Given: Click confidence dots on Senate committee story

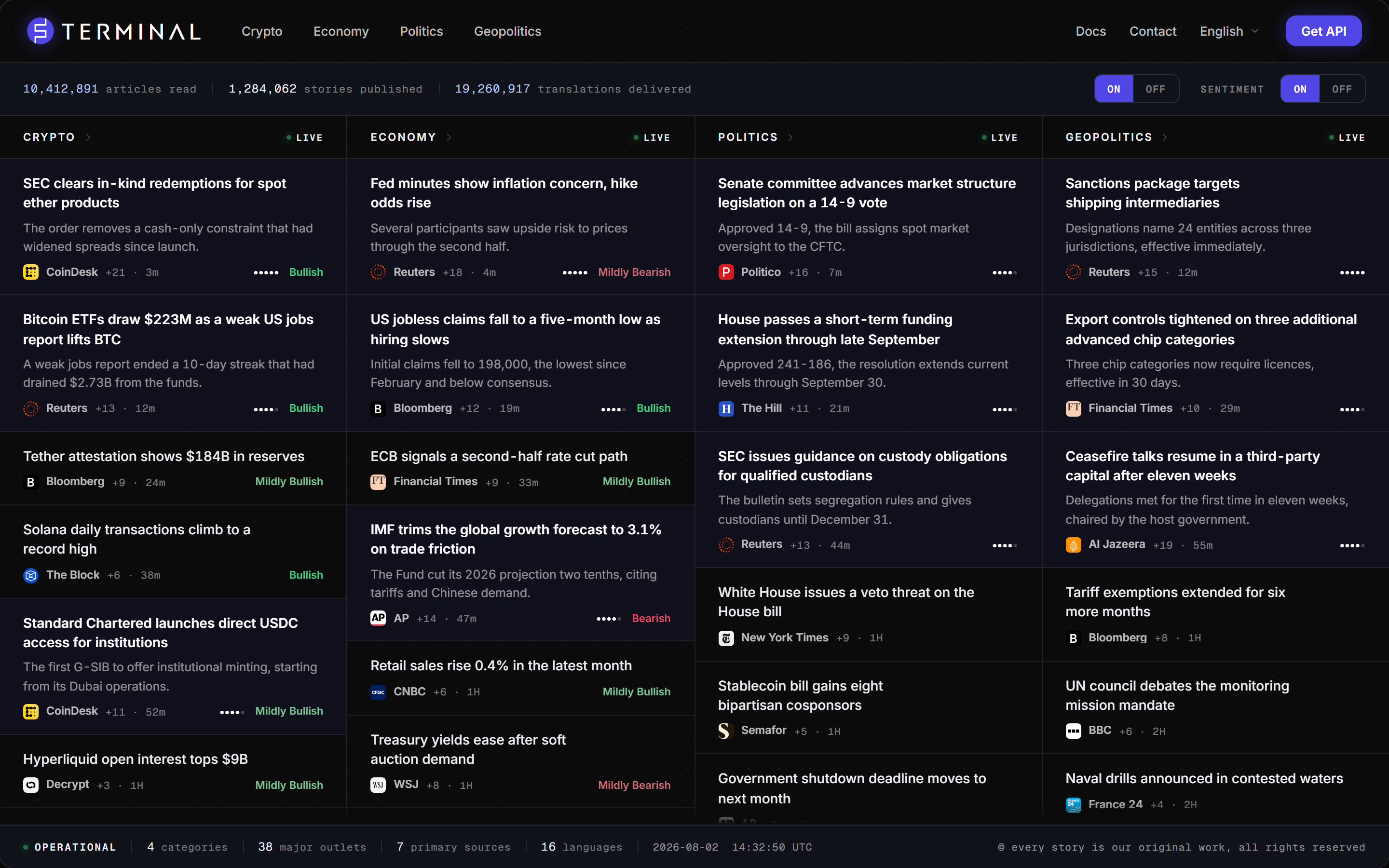Looking at the screenshot, I should 1005,272.
